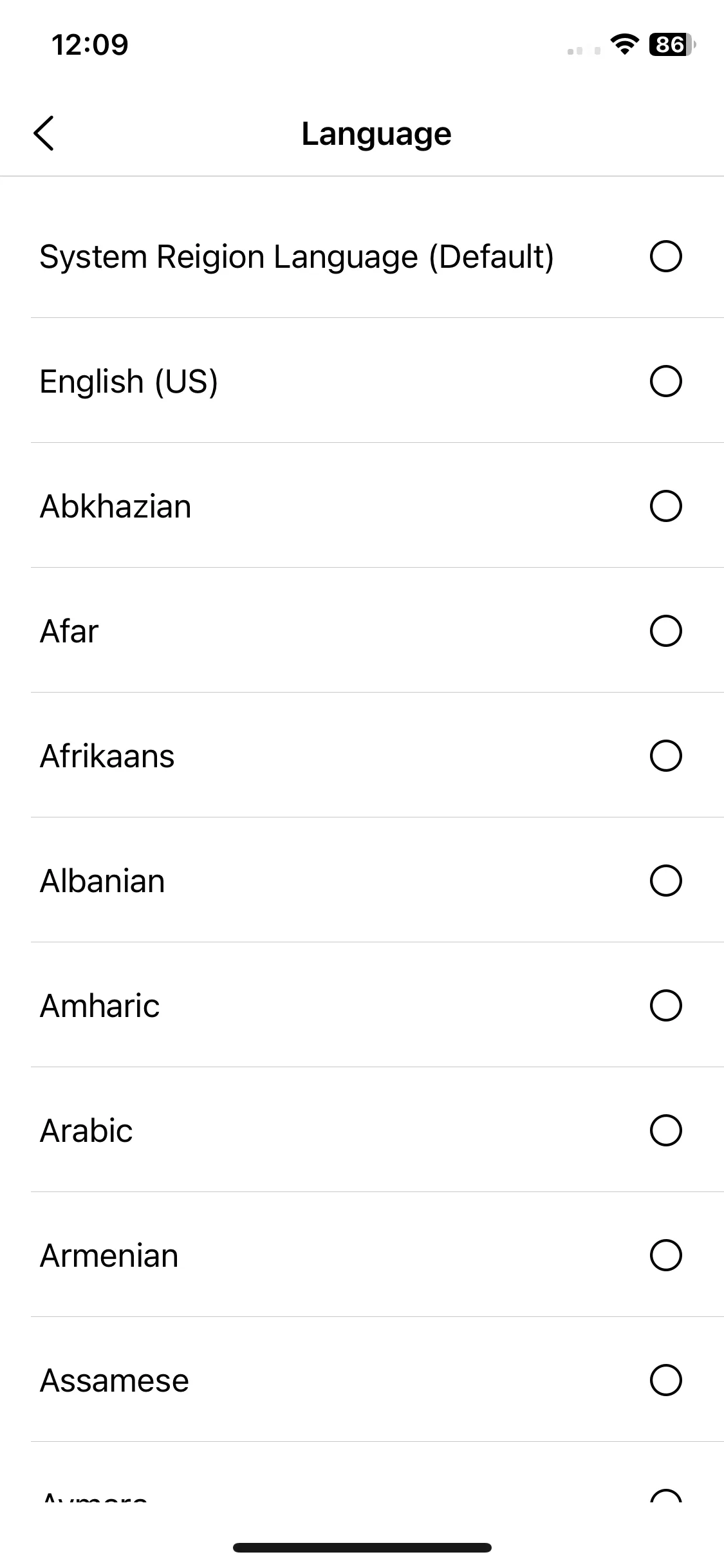Choose the Armenian radio button
The image size is (724, 1568).
pos(665,1255)
